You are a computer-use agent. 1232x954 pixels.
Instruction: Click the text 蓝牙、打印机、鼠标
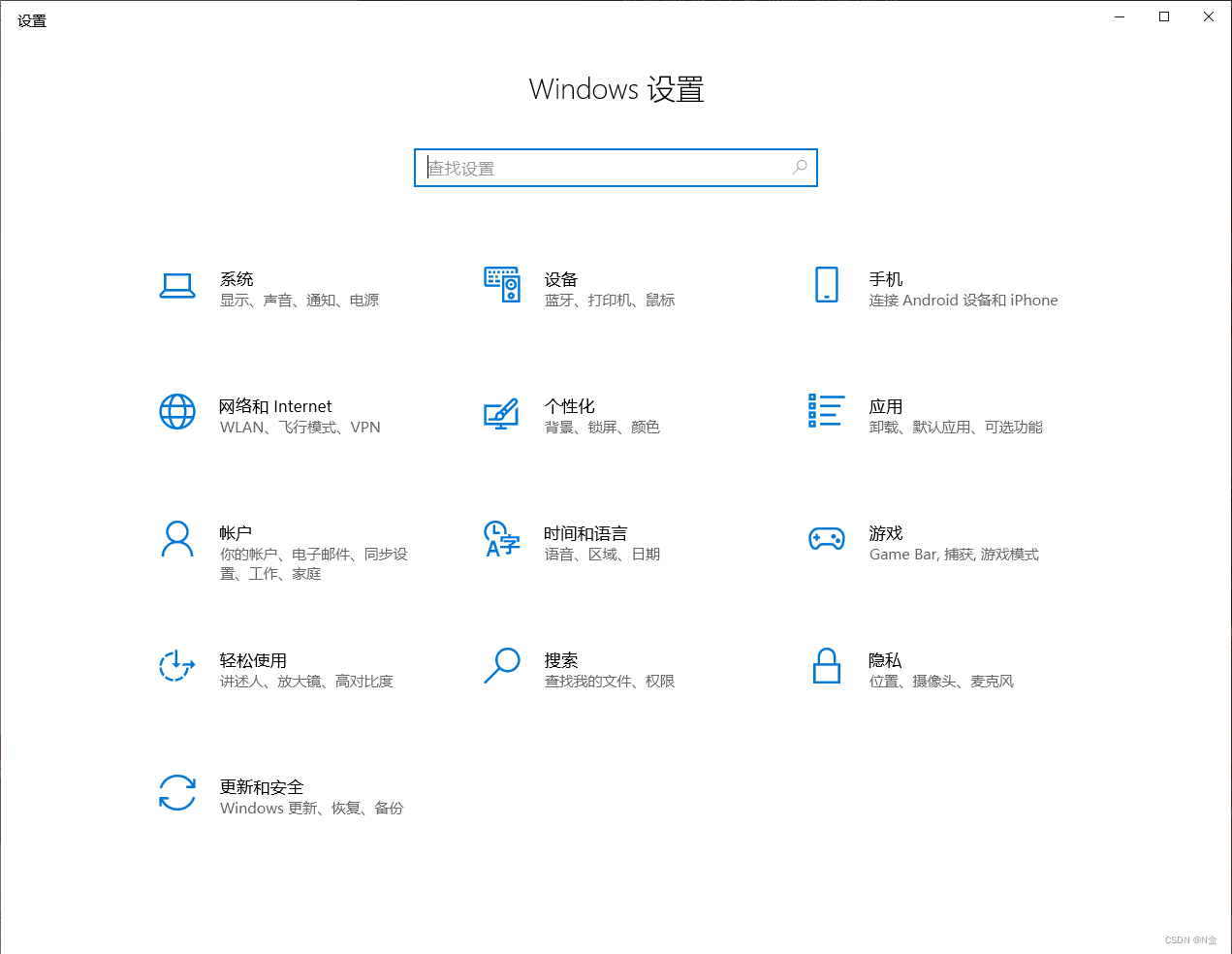pyautogui.click(x=610, y=301)
